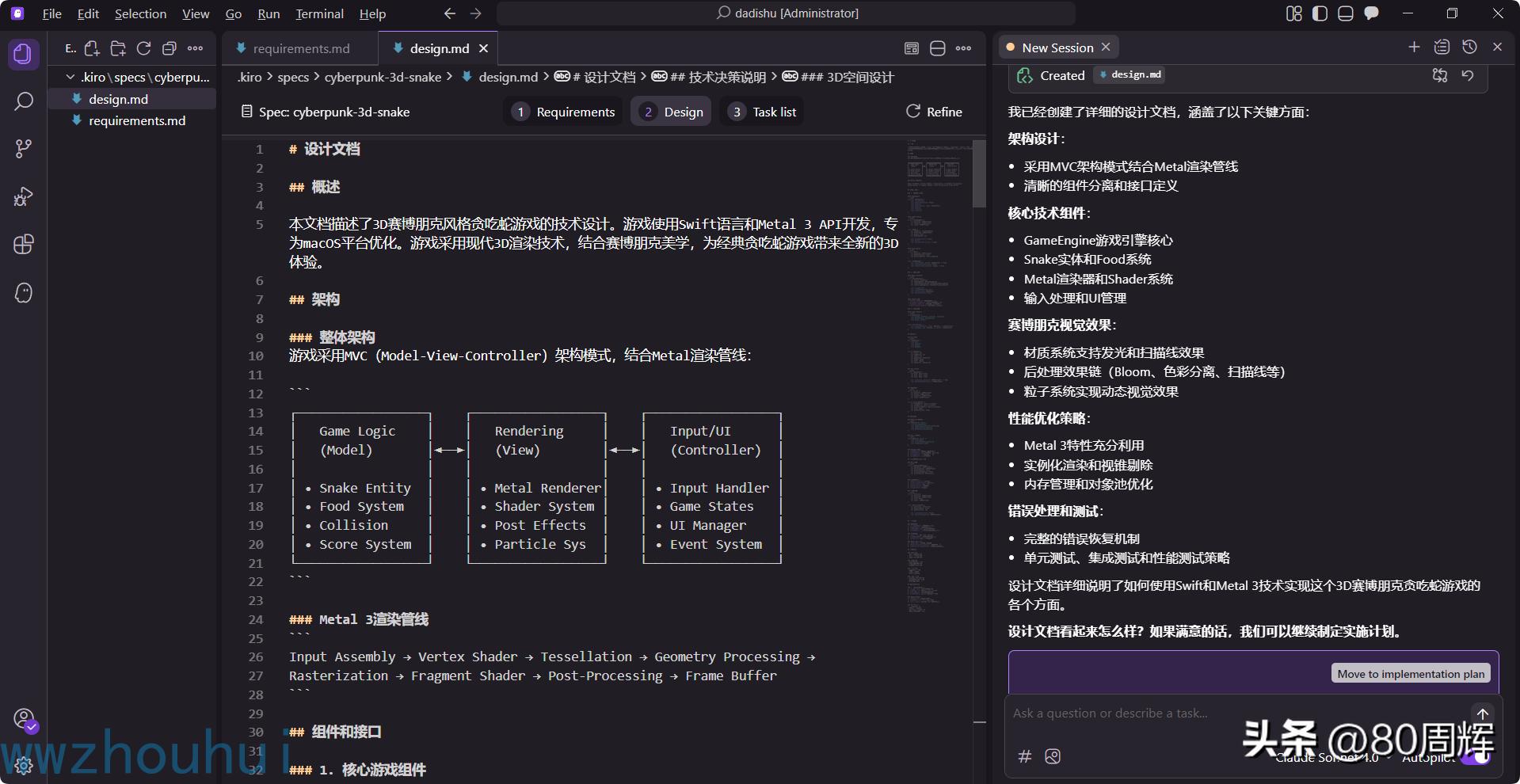
Task: Split the editor view
Action: tap(937, 48)
